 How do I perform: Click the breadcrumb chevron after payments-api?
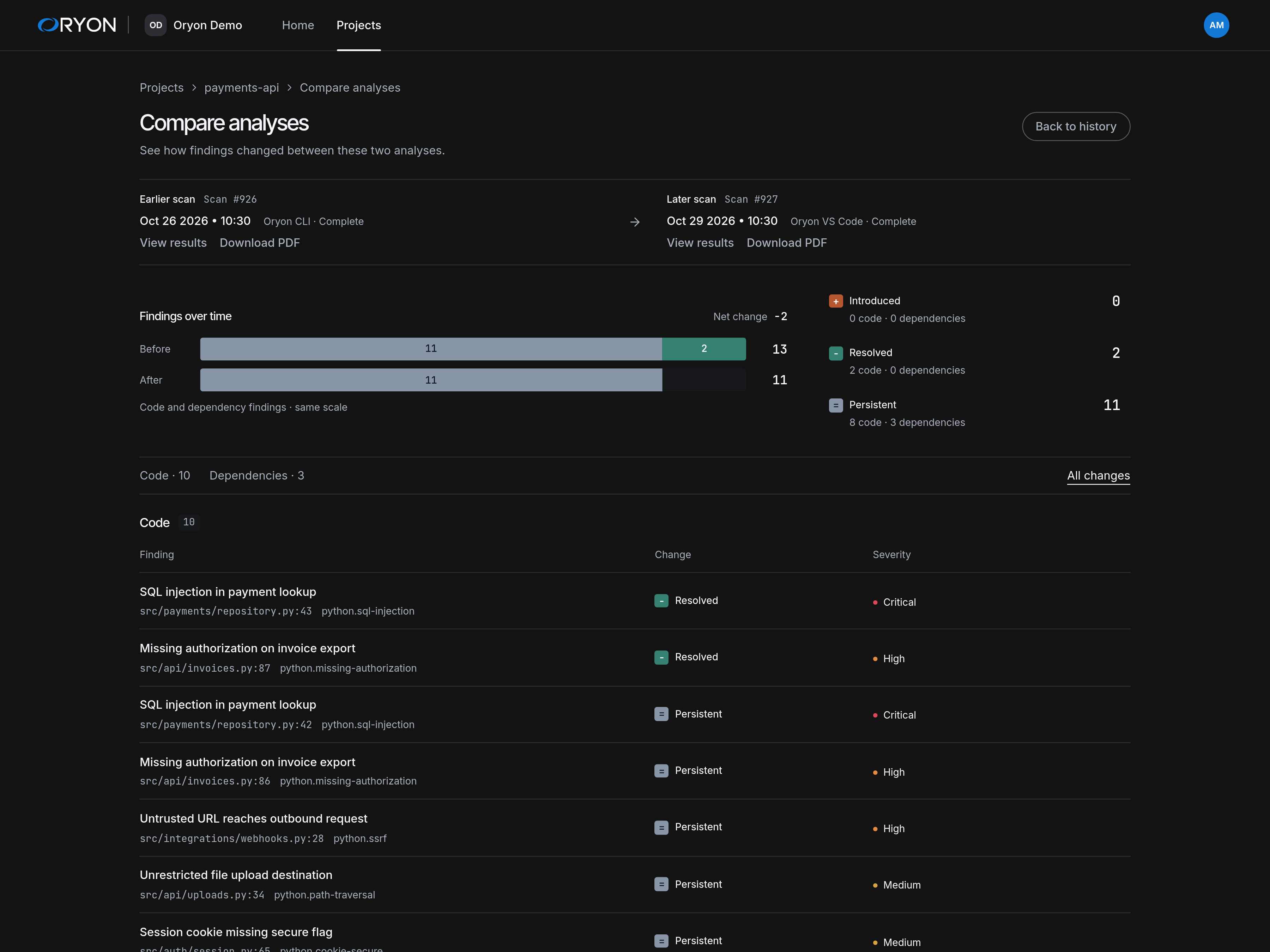click(x=289, y=88)
